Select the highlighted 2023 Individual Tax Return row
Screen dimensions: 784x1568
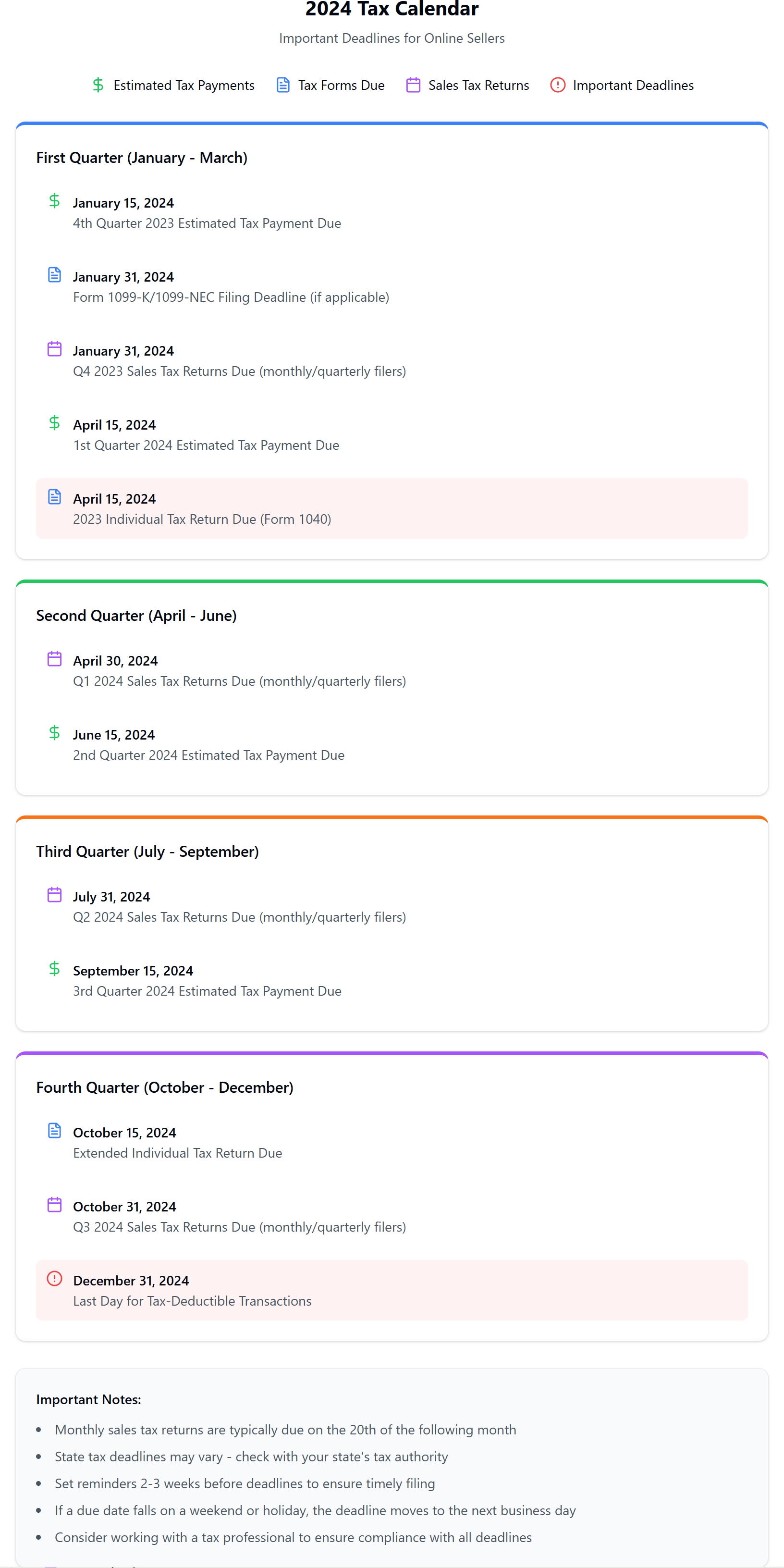392,508
